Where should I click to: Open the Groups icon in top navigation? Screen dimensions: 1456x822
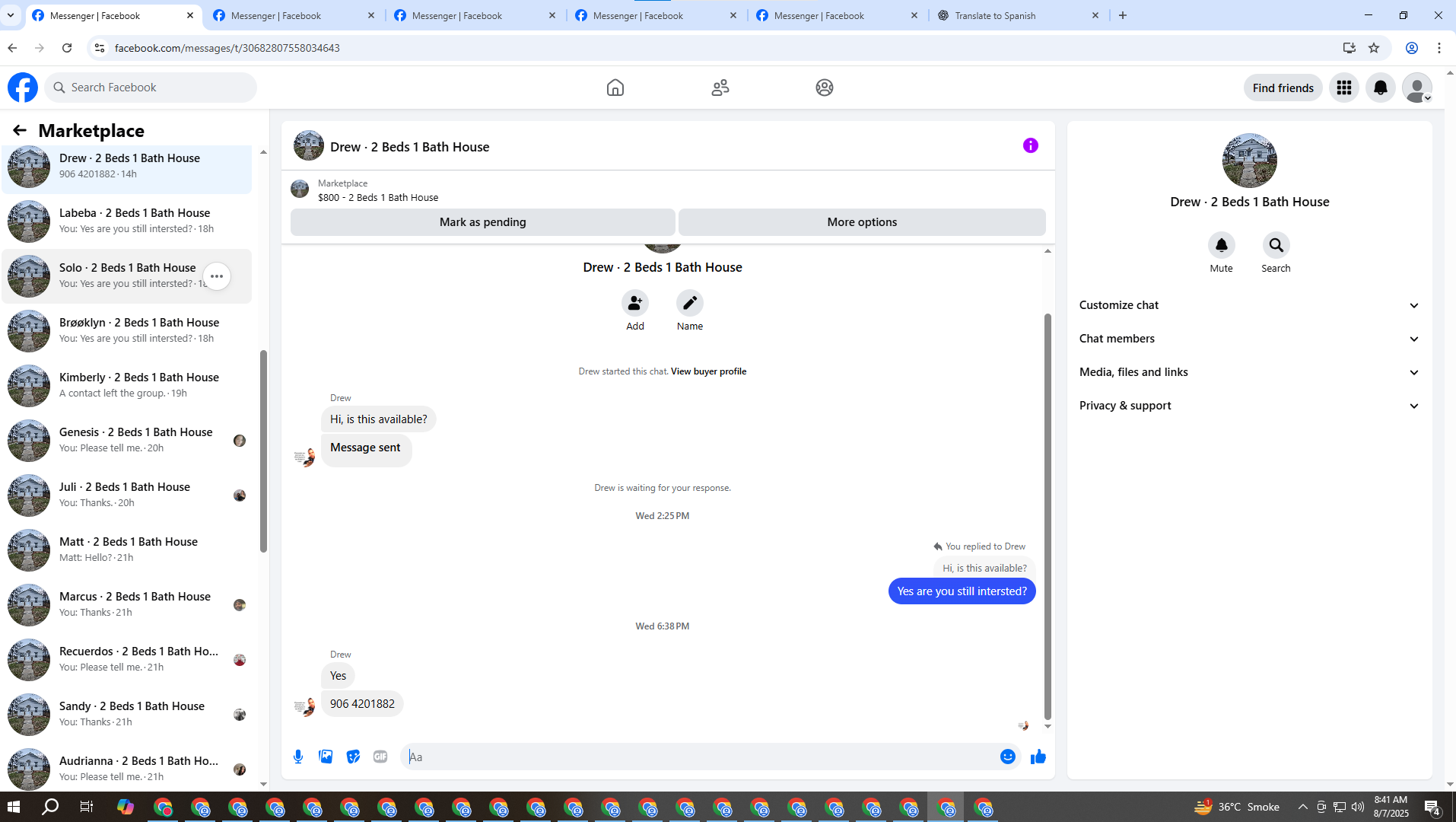[825, 88]
